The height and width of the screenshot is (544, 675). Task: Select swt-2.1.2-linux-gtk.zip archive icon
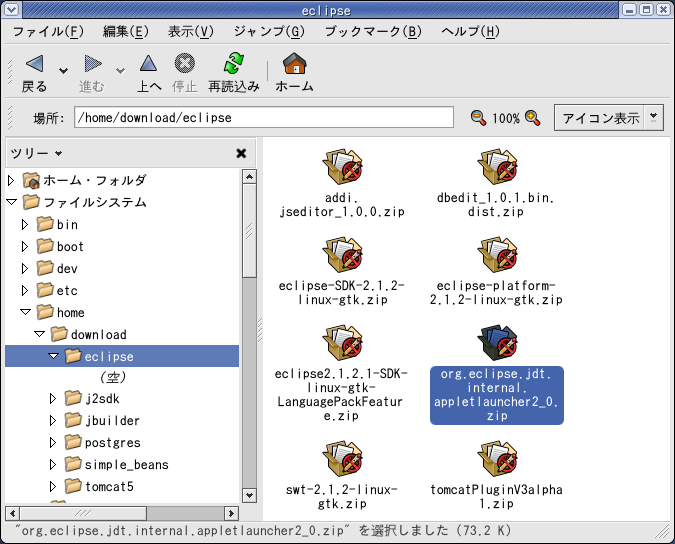343,458
